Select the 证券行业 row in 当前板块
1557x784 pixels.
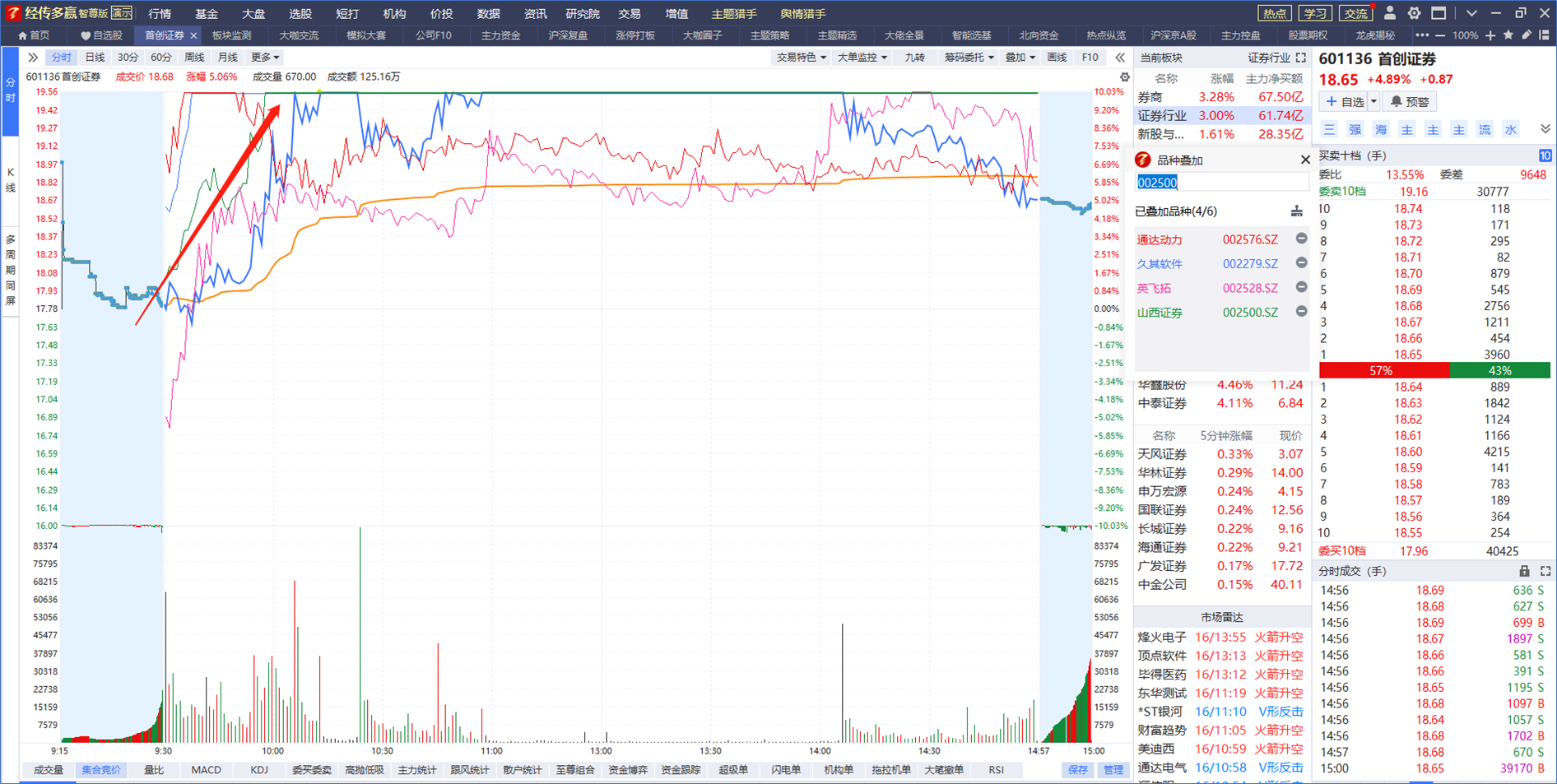click(x=1220, y=116)
